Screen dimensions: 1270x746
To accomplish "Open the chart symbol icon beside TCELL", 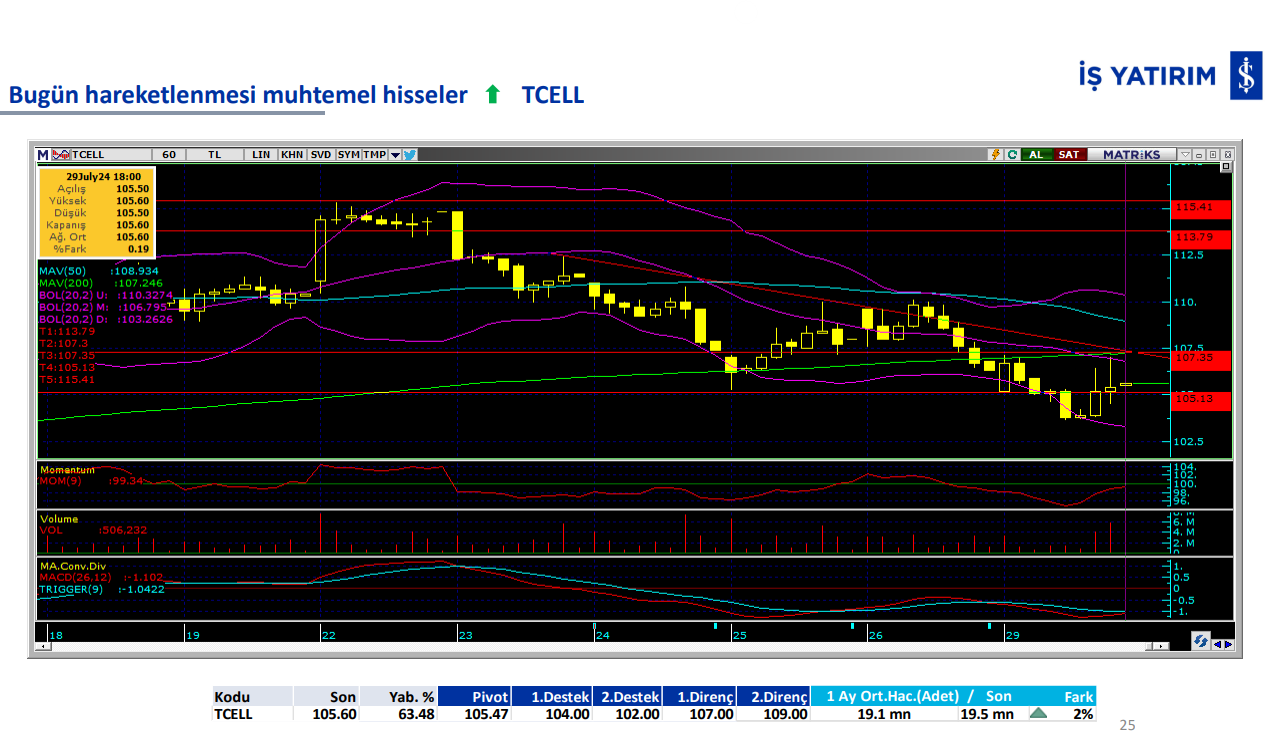I will [x=61, y=154].
